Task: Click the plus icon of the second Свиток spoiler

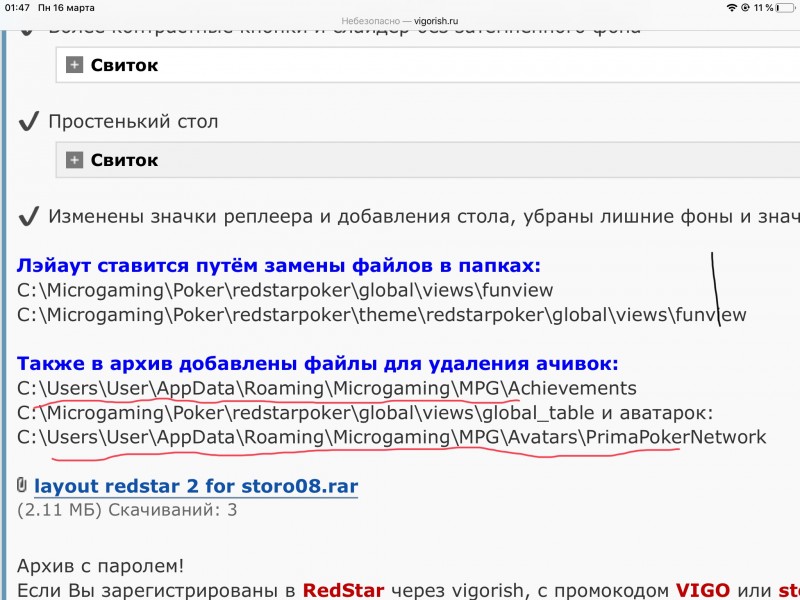Action: [74, 160]
